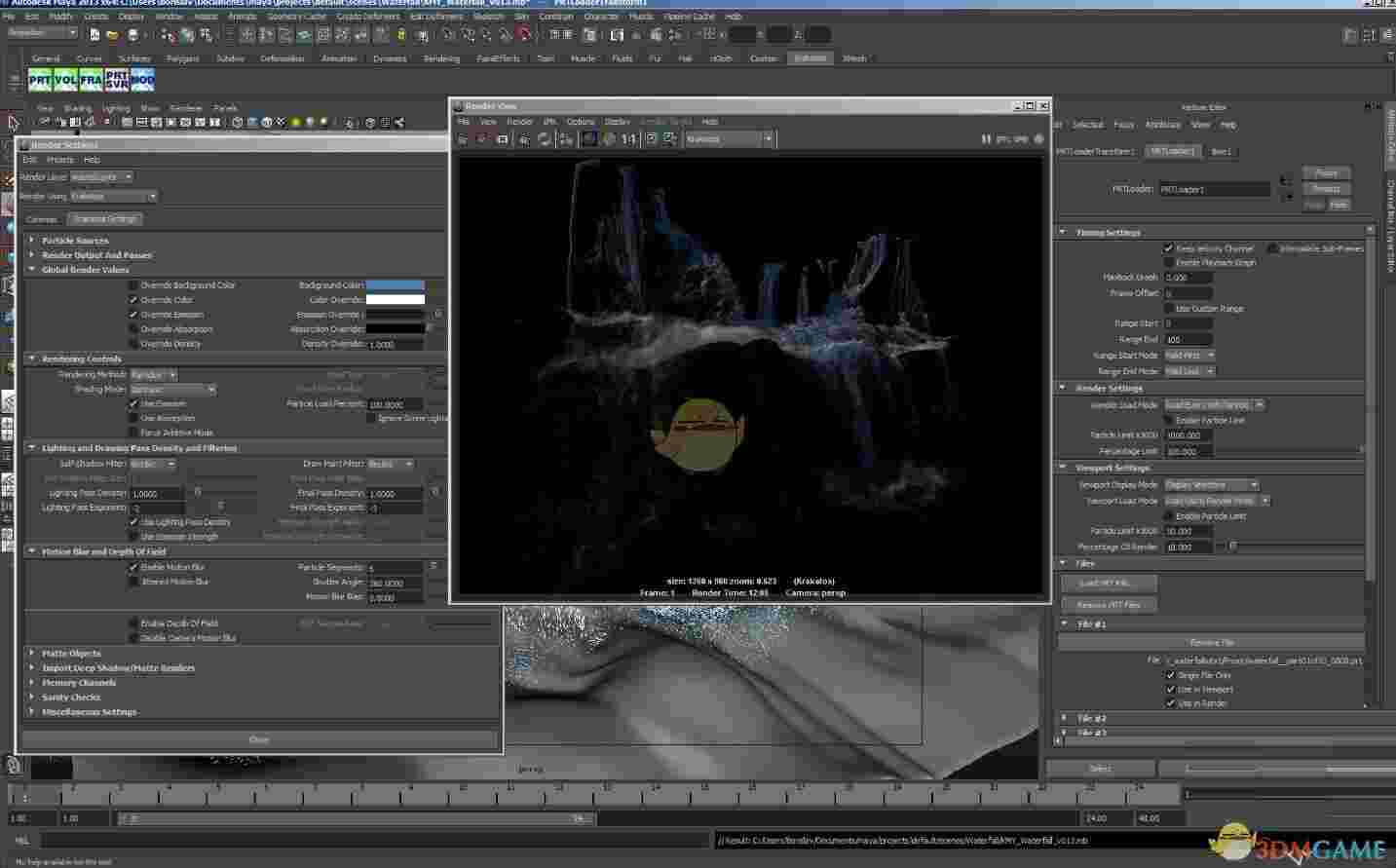Image resolution: width=1396 pixels, height=868 pixels.
Task: Open the Viewport Display Mode dropdown
Action: pyautogui.click(x=1211, y=484)
